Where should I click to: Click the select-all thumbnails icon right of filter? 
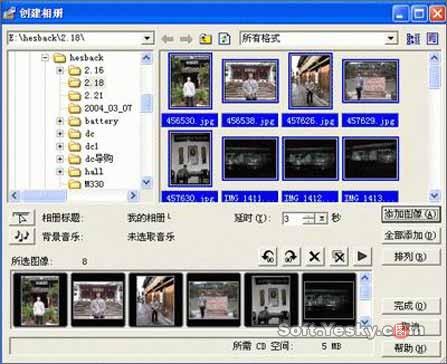[413, 39]
